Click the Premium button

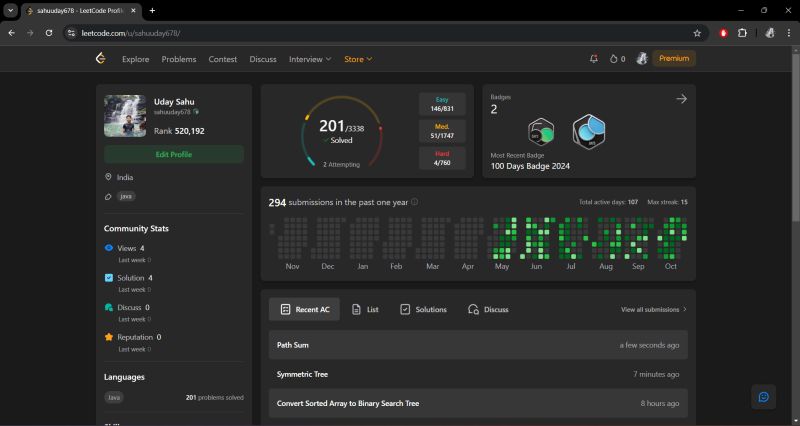(x=674, y=59)
